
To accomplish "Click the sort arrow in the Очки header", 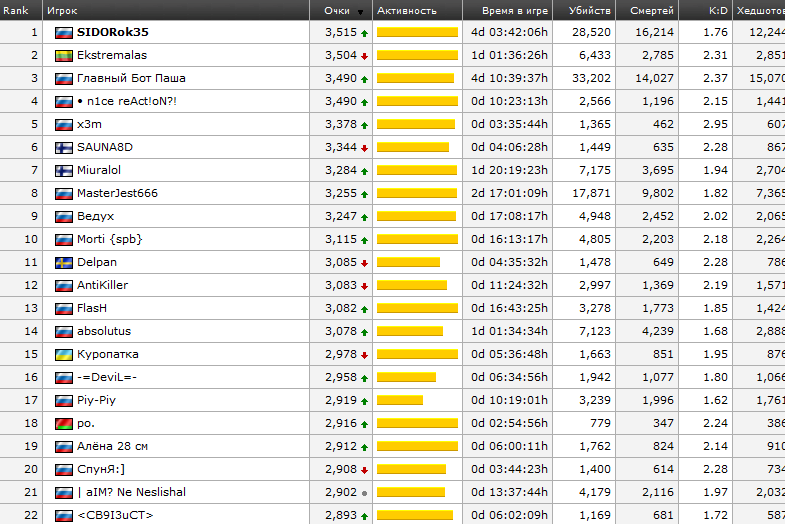I will point(360,11).
